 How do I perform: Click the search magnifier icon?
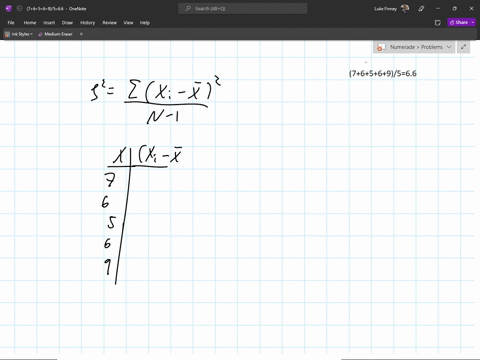pos(188,9)
